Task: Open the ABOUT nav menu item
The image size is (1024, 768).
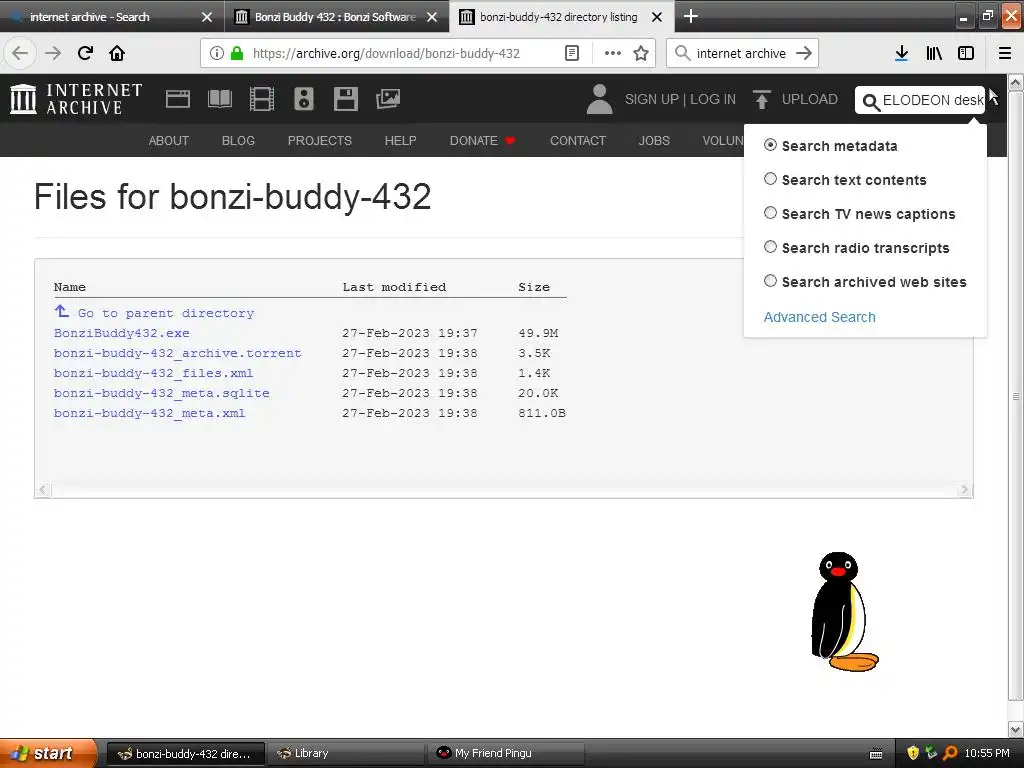Action: click(168, 140)
